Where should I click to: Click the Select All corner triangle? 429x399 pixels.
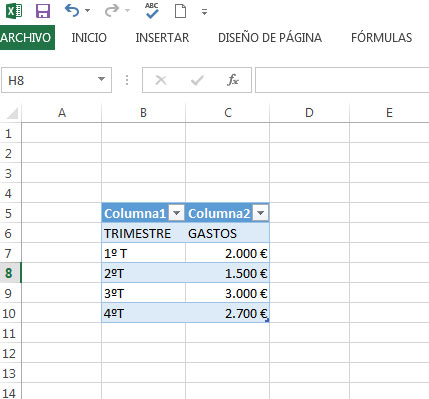click(12, 113)
